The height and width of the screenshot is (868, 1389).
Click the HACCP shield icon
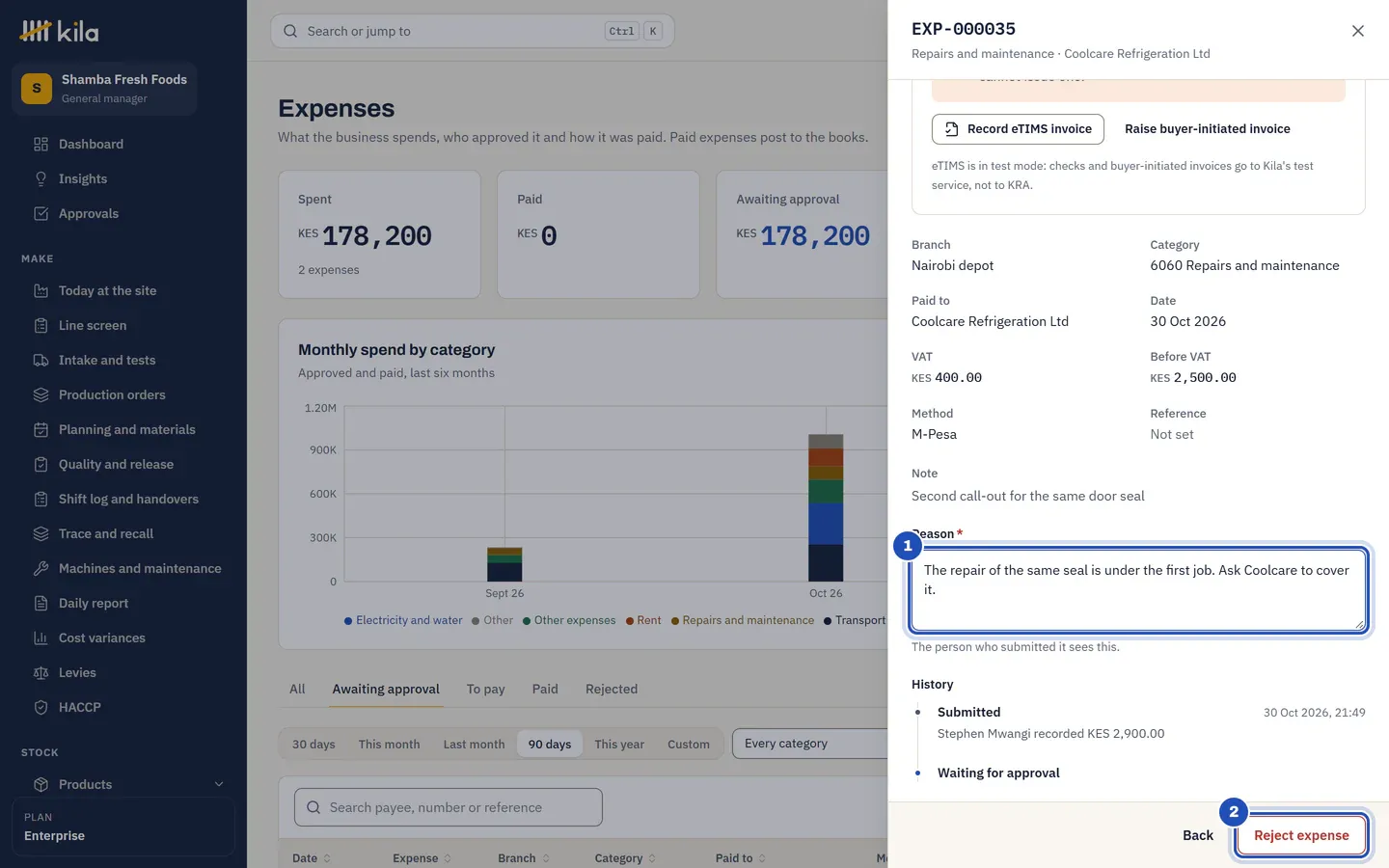(41, 707)
